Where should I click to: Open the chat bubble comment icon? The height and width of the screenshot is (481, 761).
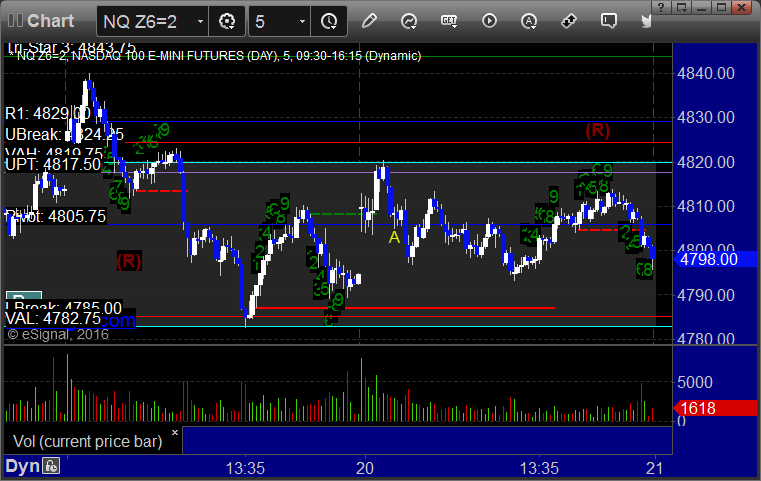[609, 21]
